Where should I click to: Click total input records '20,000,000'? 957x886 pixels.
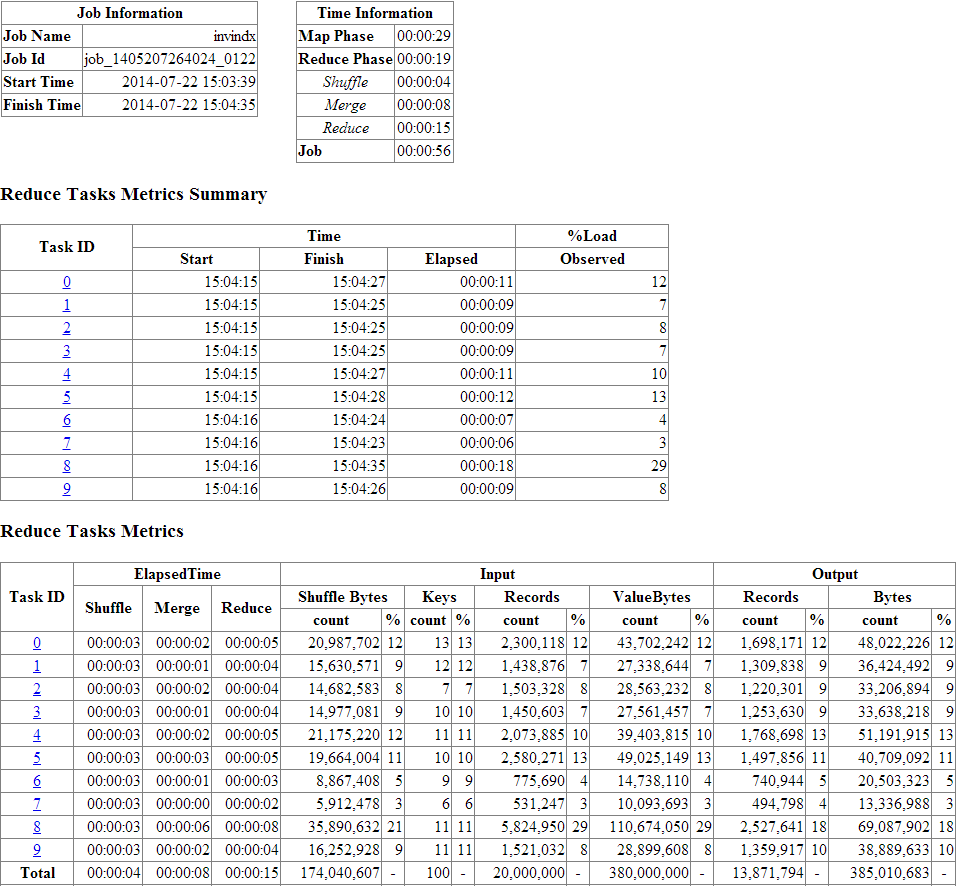pyautogui.click(x=529, y=873)
